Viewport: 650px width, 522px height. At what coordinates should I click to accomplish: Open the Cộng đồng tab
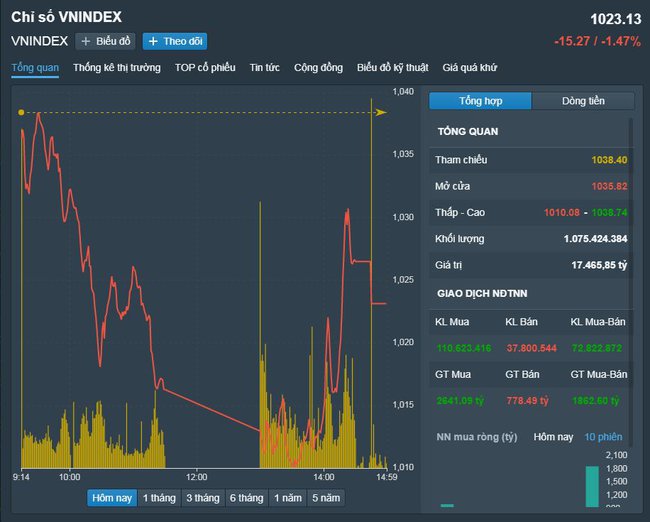(318, 68)
